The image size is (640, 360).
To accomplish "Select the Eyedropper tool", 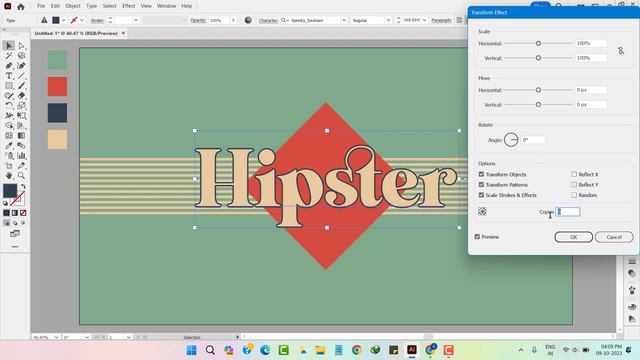I will point(9,146).
